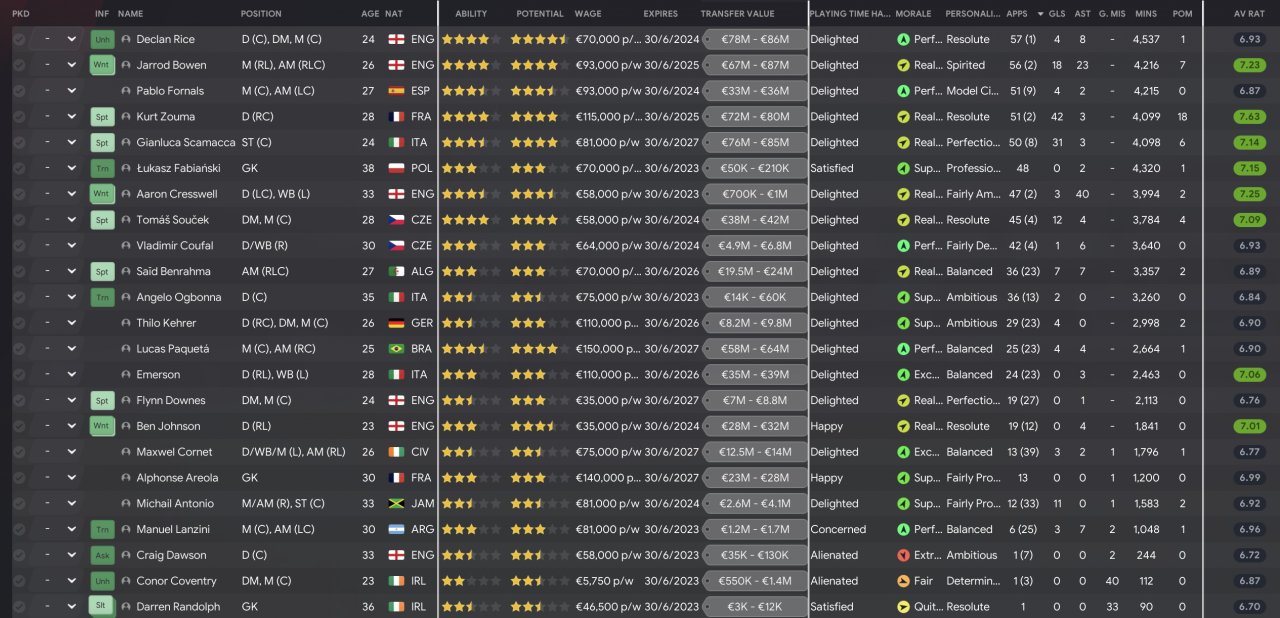
Task: Click the 'Spt' status icon for Kurt Zouma
Action: [x=102, y=117]
